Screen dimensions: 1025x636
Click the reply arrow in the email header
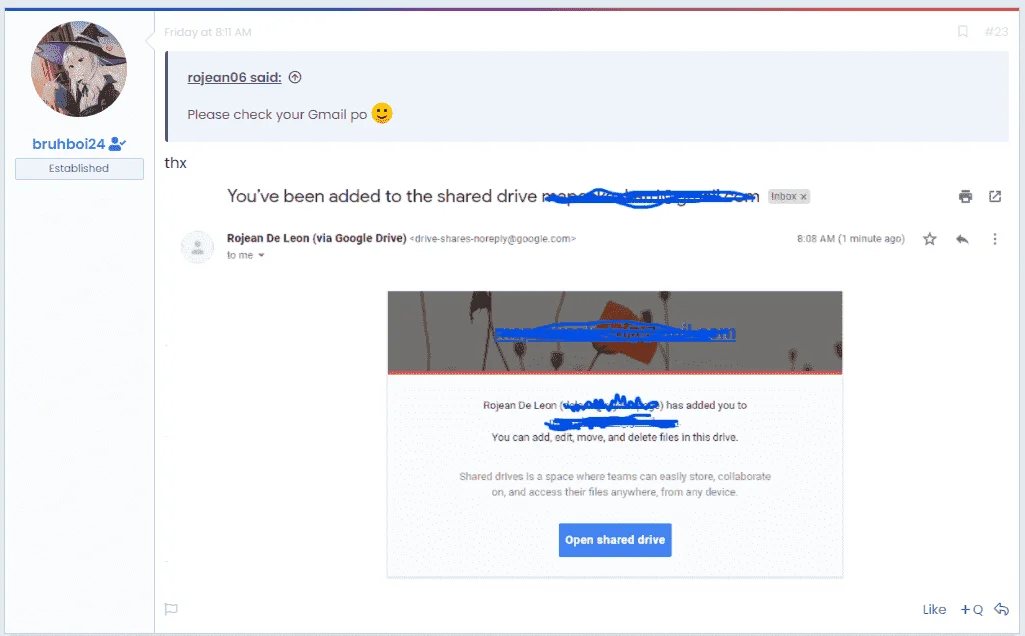(x=962, y=239)
